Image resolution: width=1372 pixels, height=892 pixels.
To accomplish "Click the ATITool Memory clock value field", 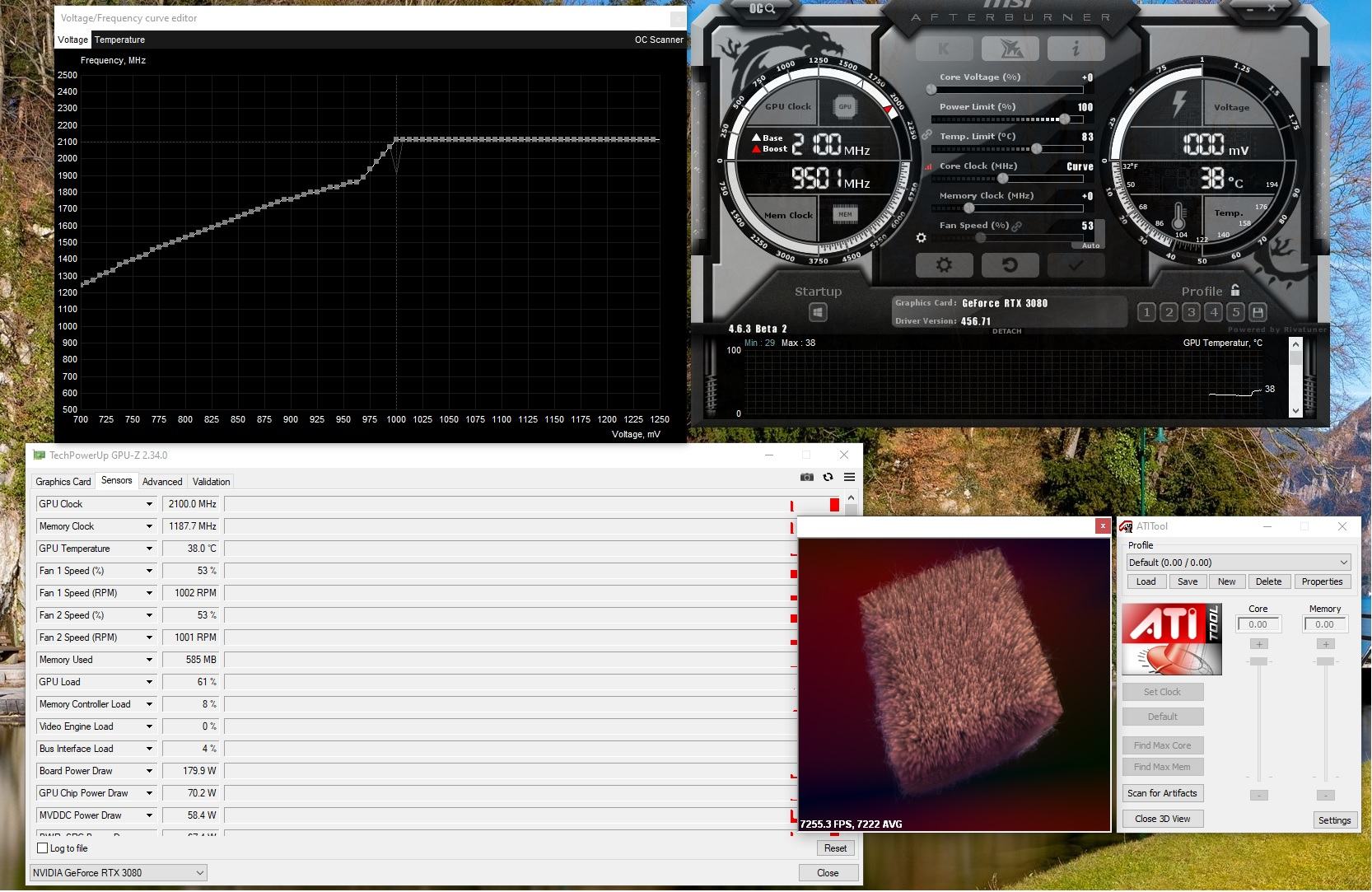I will point(1324,624).
